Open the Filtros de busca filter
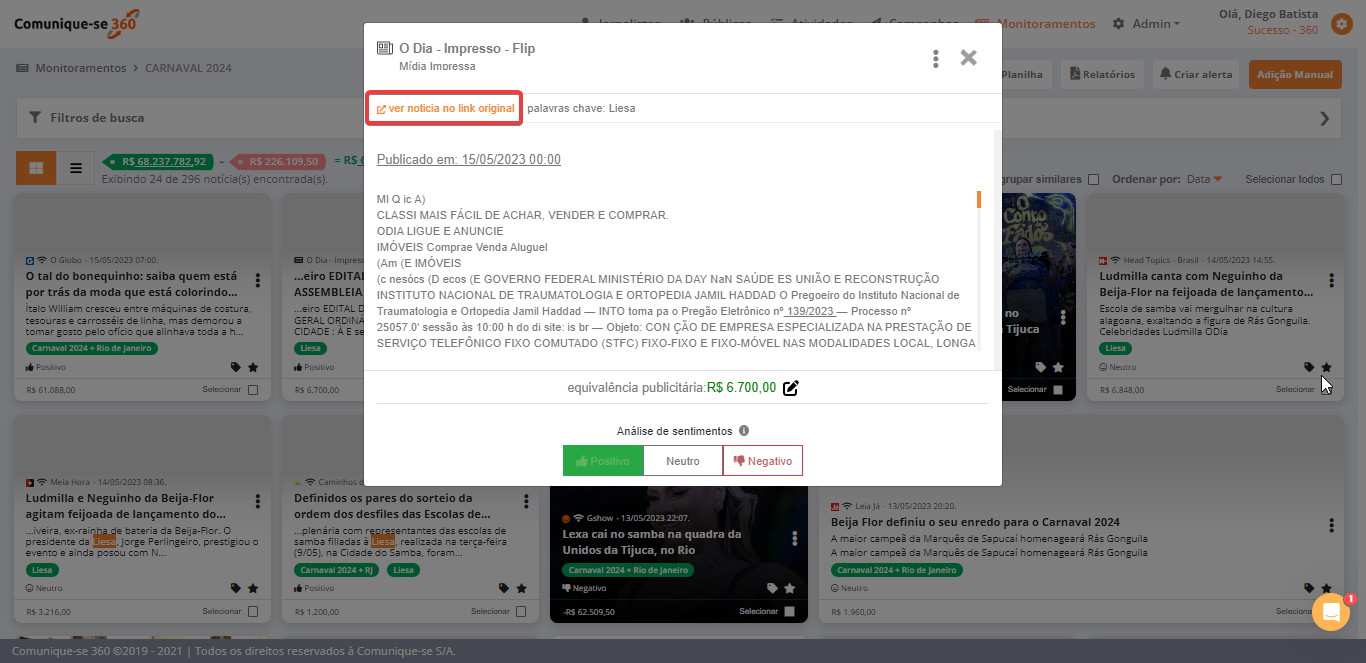Screen dimensions: 1366x663 [x=86, y=118]
